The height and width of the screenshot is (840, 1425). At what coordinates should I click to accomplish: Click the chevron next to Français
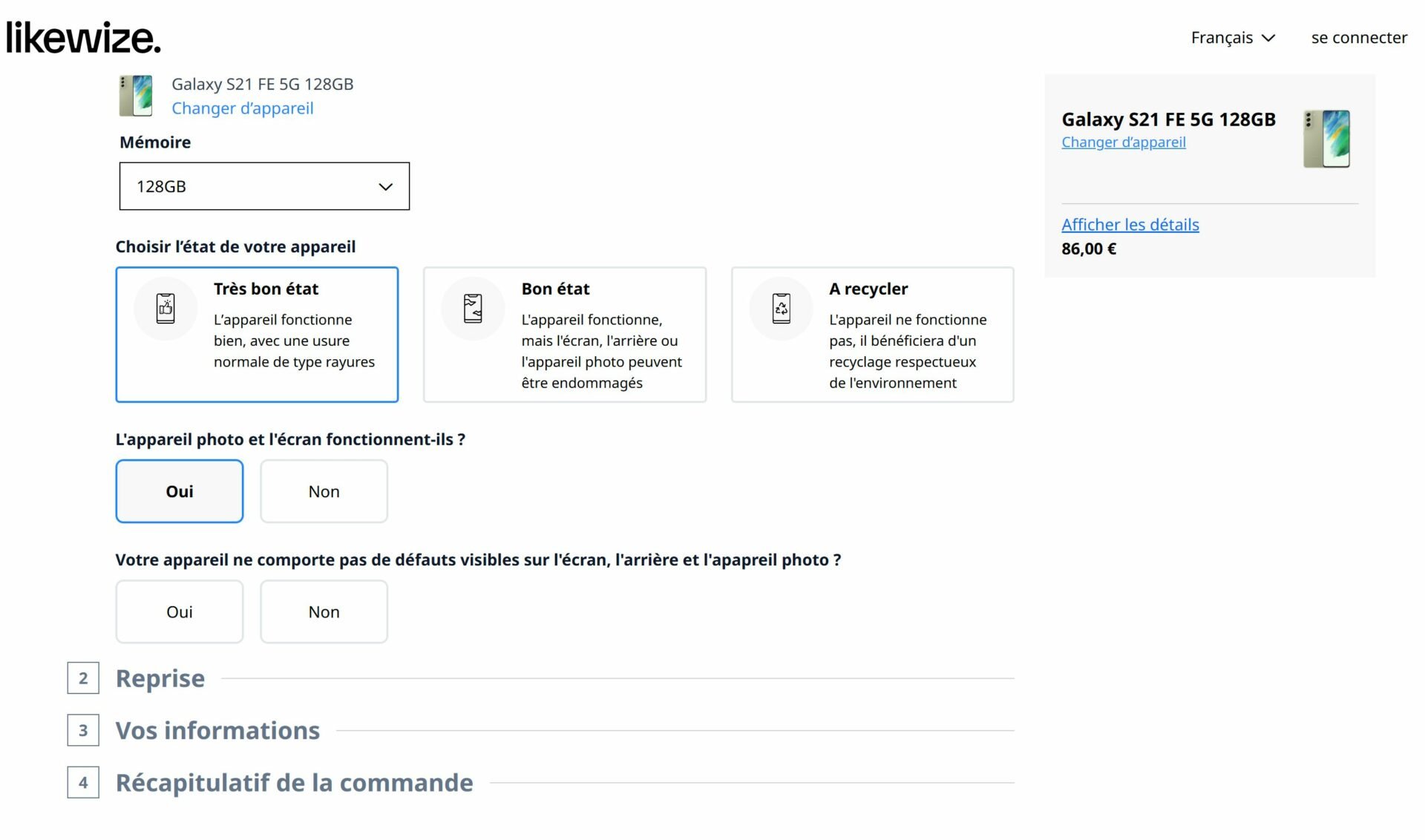click(1268, 38)
